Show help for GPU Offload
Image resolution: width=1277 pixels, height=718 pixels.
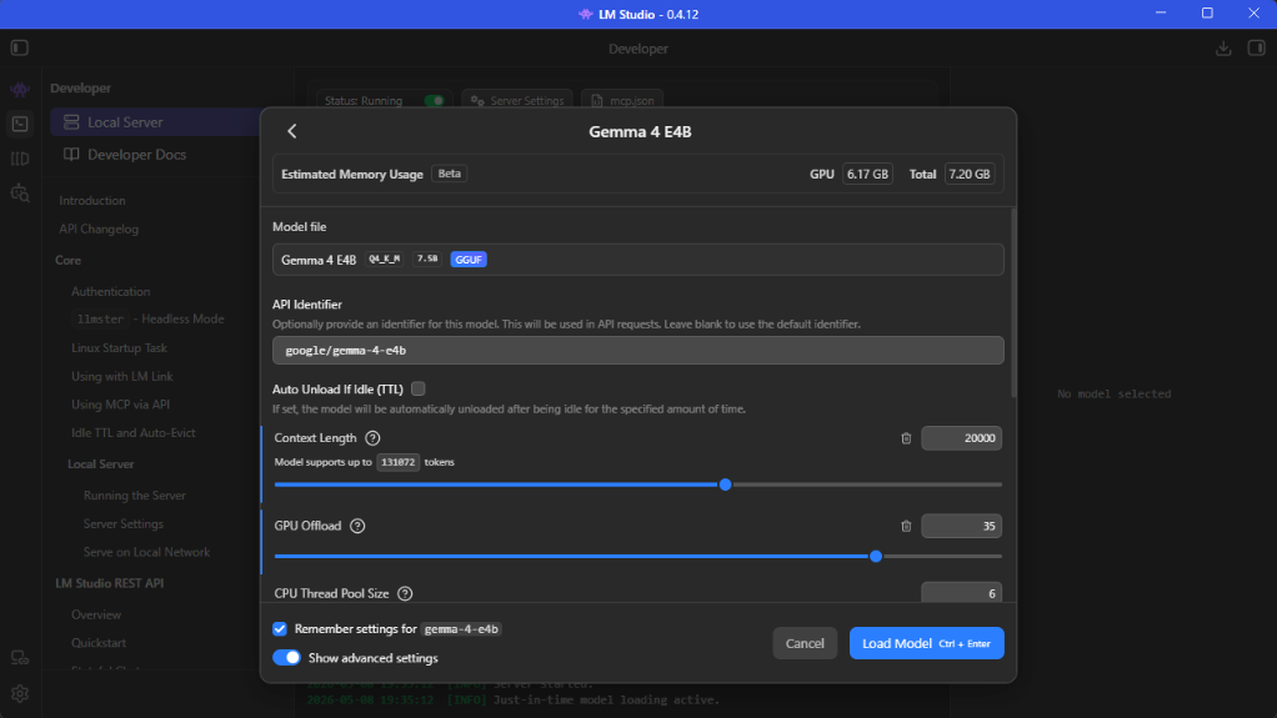[357, 526]
